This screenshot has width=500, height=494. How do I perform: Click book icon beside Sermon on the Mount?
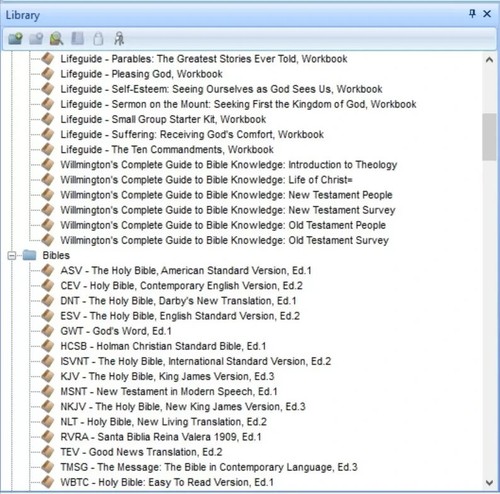pos(48,104)
